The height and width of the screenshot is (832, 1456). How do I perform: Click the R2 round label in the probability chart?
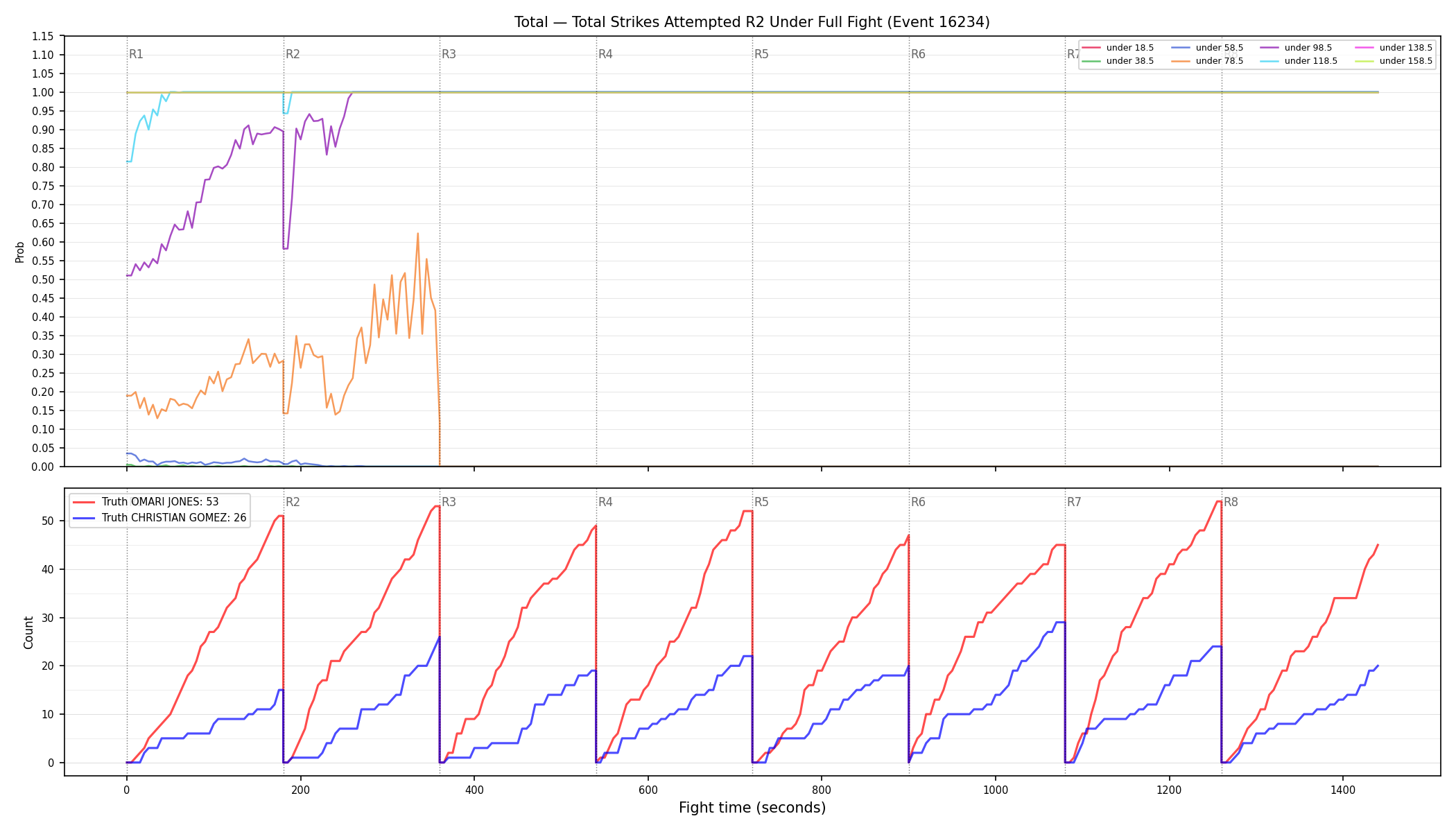click(293, 54)
